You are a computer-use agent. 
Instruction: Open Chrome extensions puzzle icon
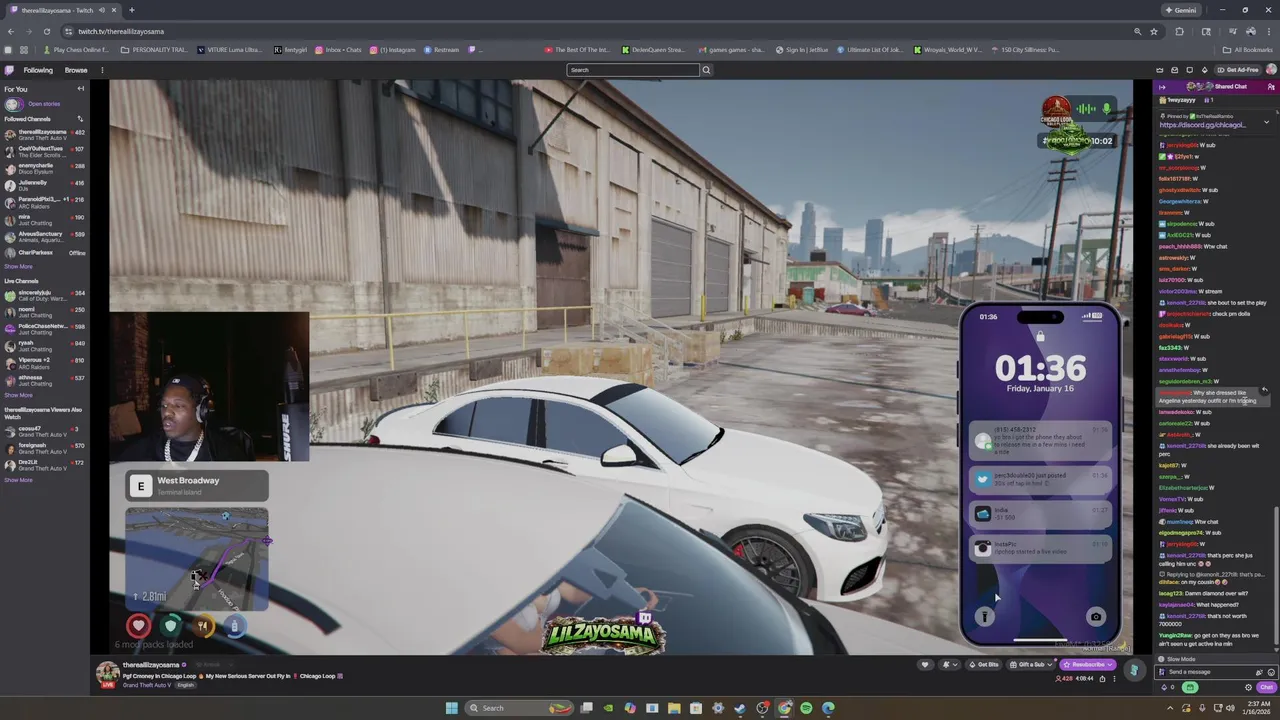[x=1180, y=31]
